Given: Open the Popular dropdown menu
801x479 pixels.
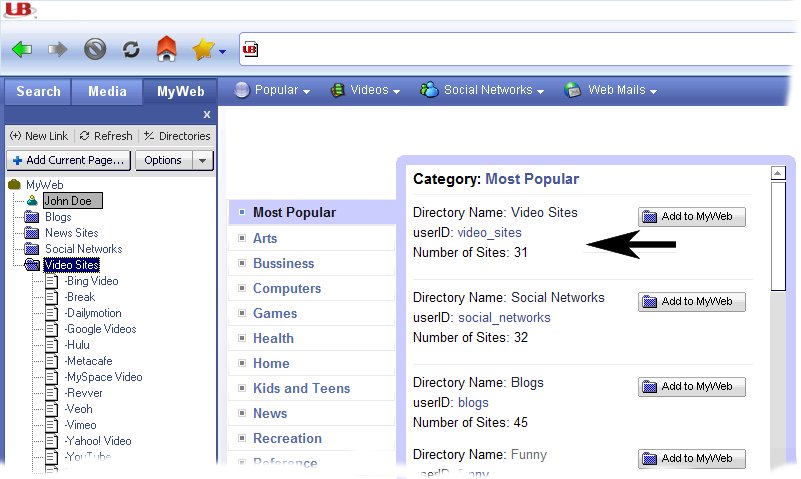Looking at the screenshot, I should coord(282,90).
